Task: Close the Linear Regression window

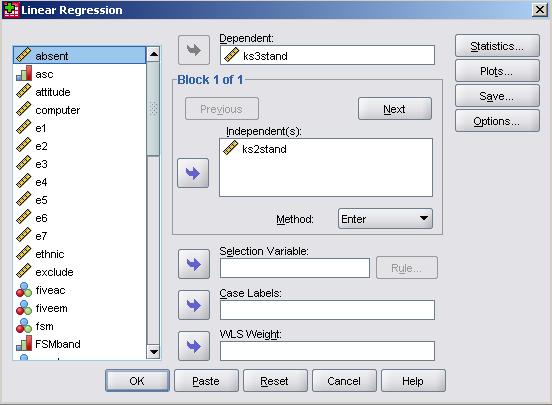Action: click(540, 10)
